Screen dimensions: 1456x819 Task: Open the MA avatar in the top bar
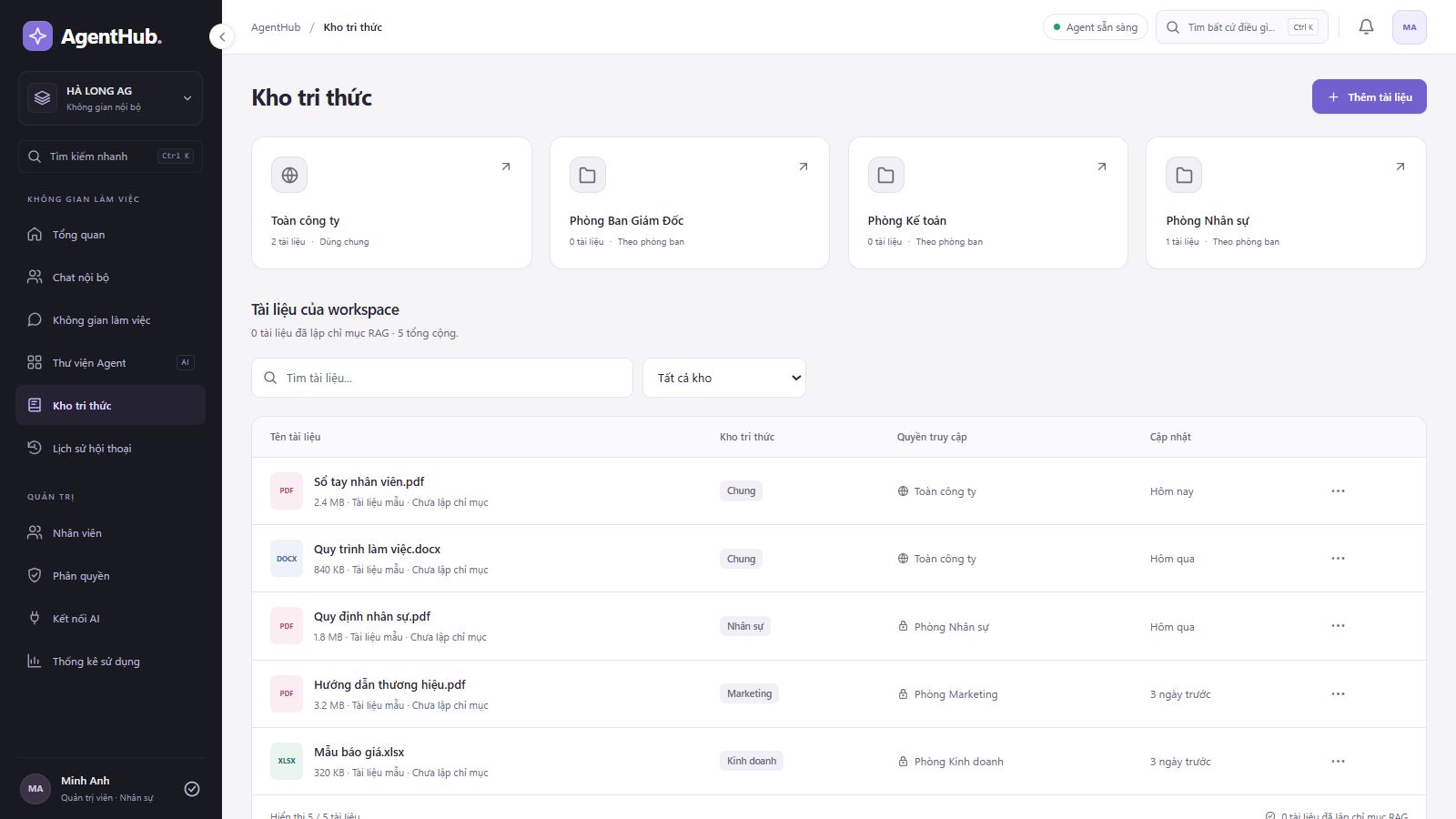[1409, 27]
